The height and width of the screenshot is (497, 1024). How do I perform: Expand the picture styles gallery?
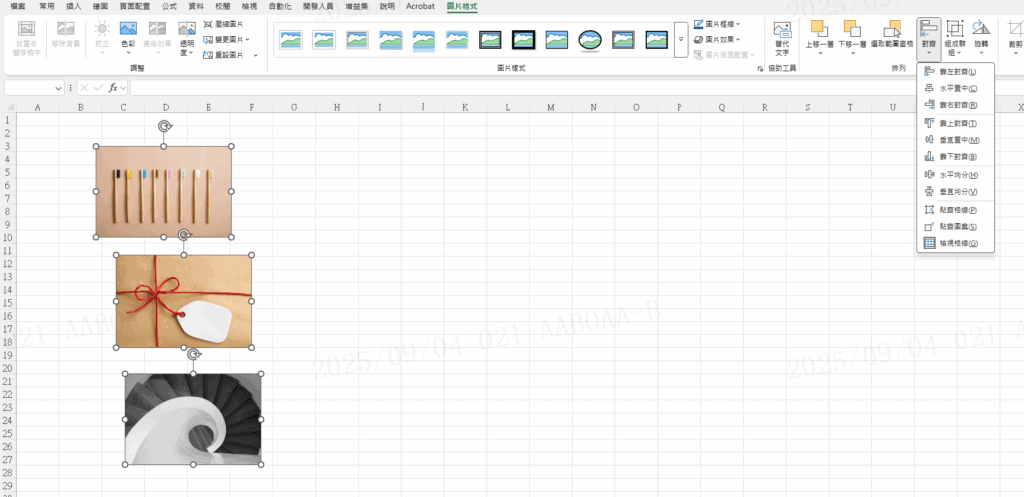click(x=681, y=40)
